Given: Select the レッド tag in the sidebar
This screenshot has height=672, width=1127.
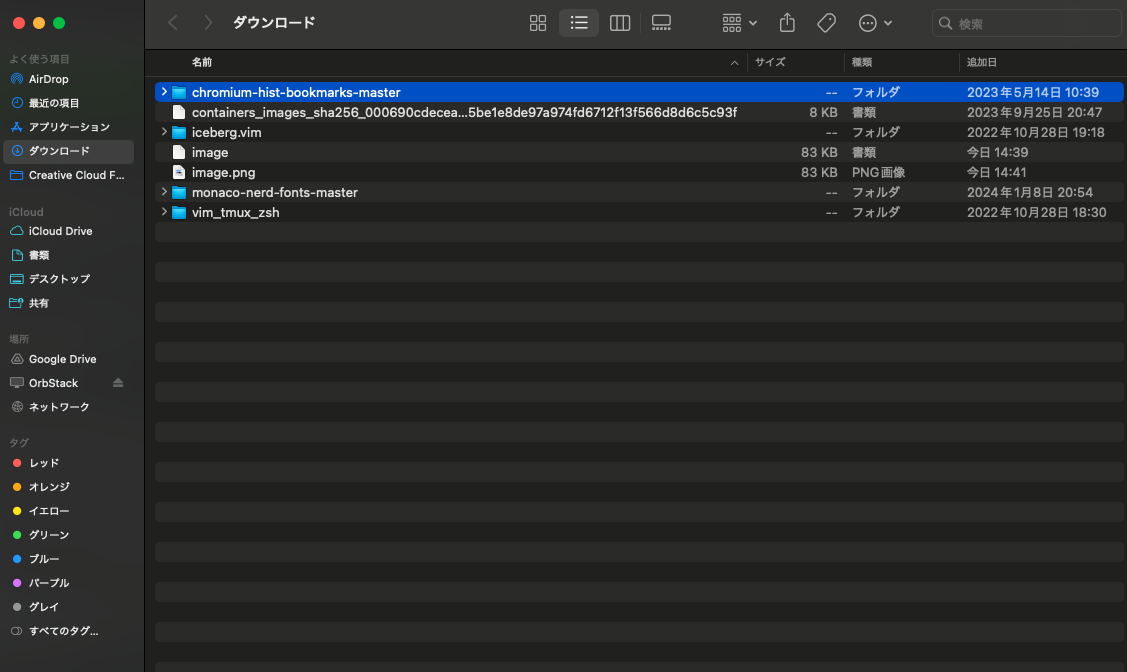Looking at the screenshot, I should (x=42, y=463).
